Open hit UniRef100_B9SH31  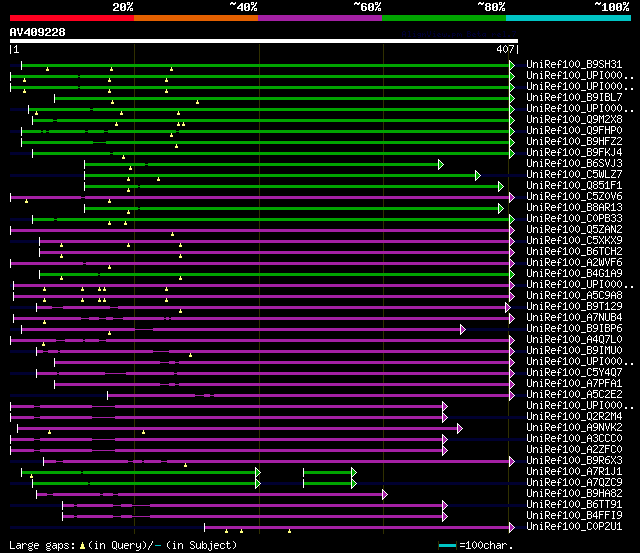click(x=574, y=64)
